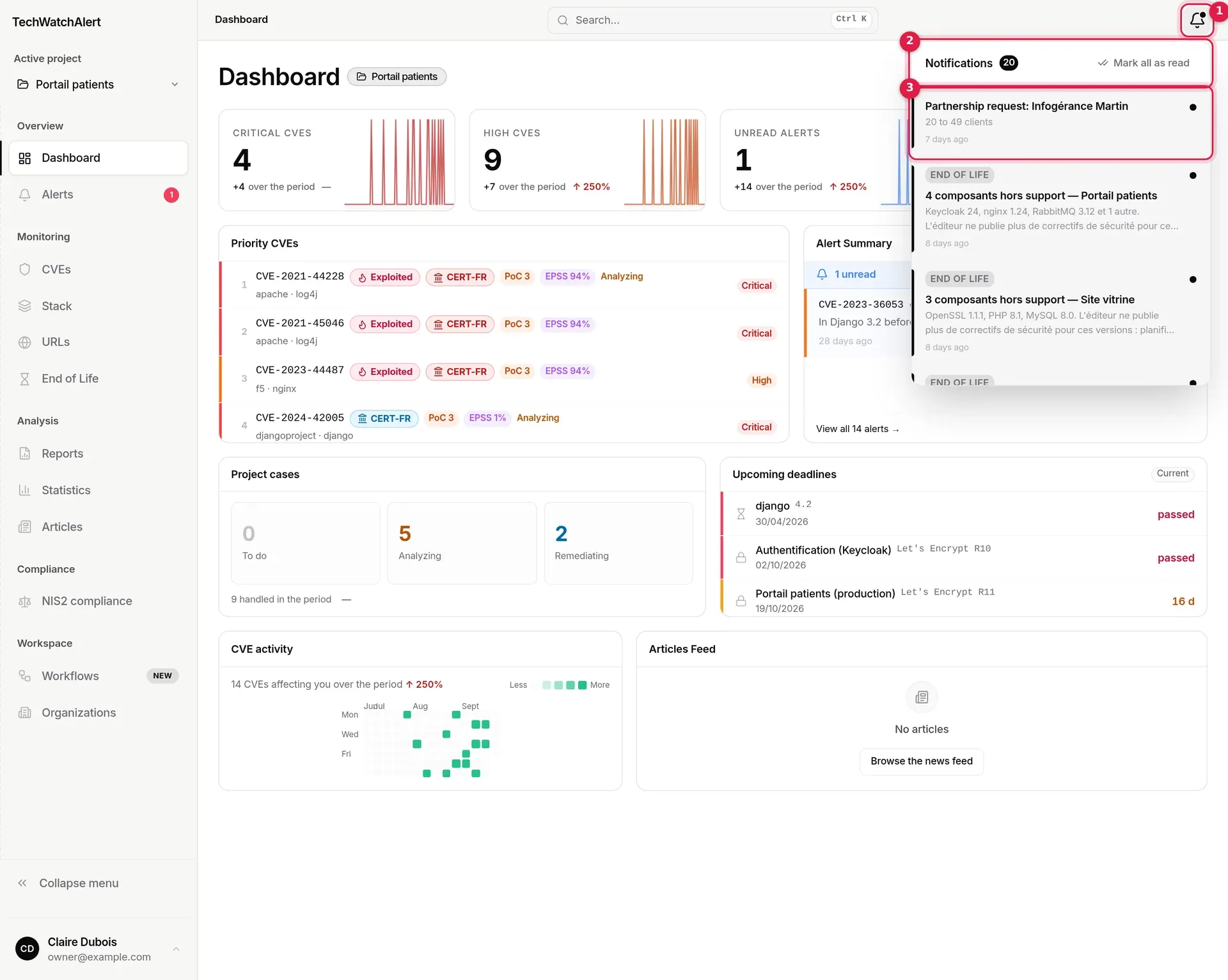This screenshot has width=1228, height=980.
Task: Click Mark all as read
Action: (1144, 63)
